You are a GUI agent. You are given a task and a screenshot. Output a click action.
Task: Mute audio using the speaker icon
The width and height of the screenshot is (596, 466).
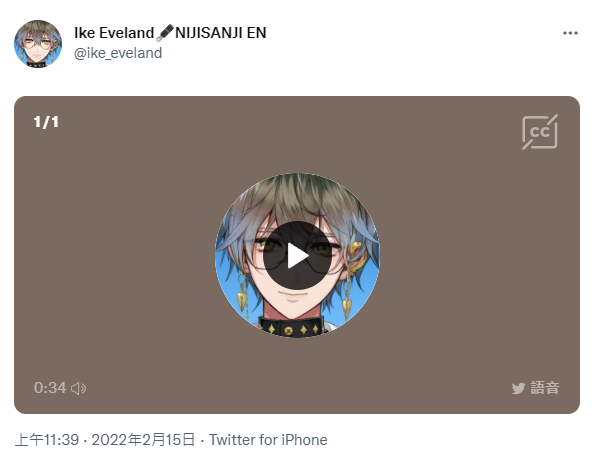pyautogui.click(x=79, y=388)
